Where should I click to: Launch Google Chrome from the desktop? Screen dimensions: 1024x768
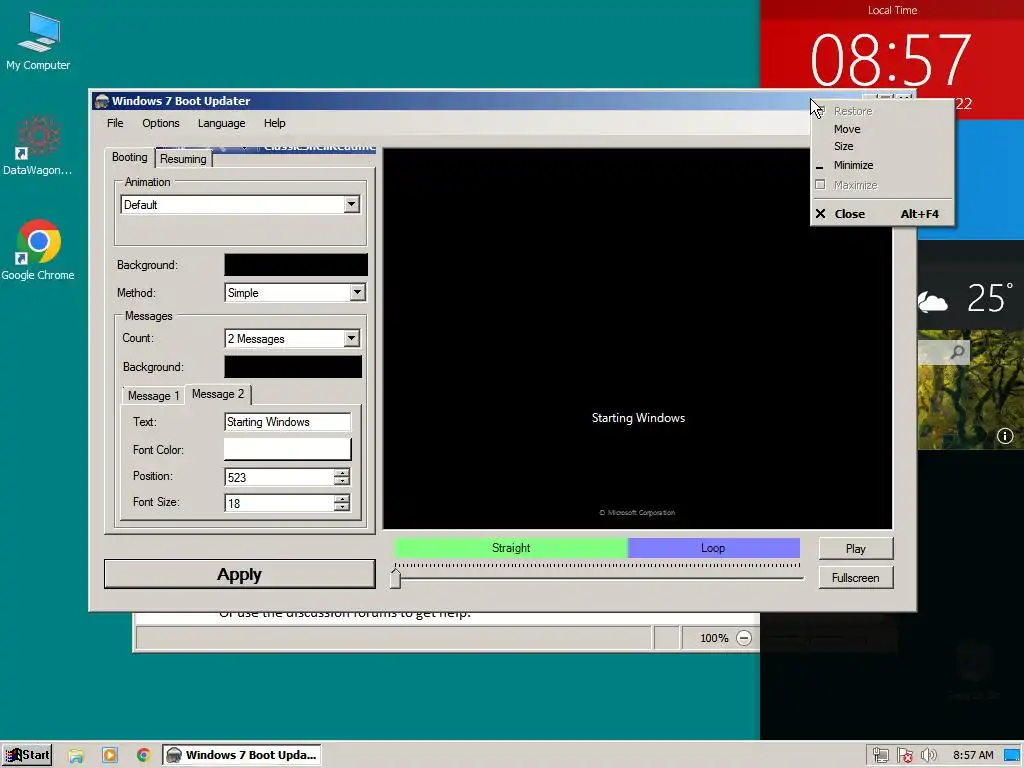click(x=38, y=251)
